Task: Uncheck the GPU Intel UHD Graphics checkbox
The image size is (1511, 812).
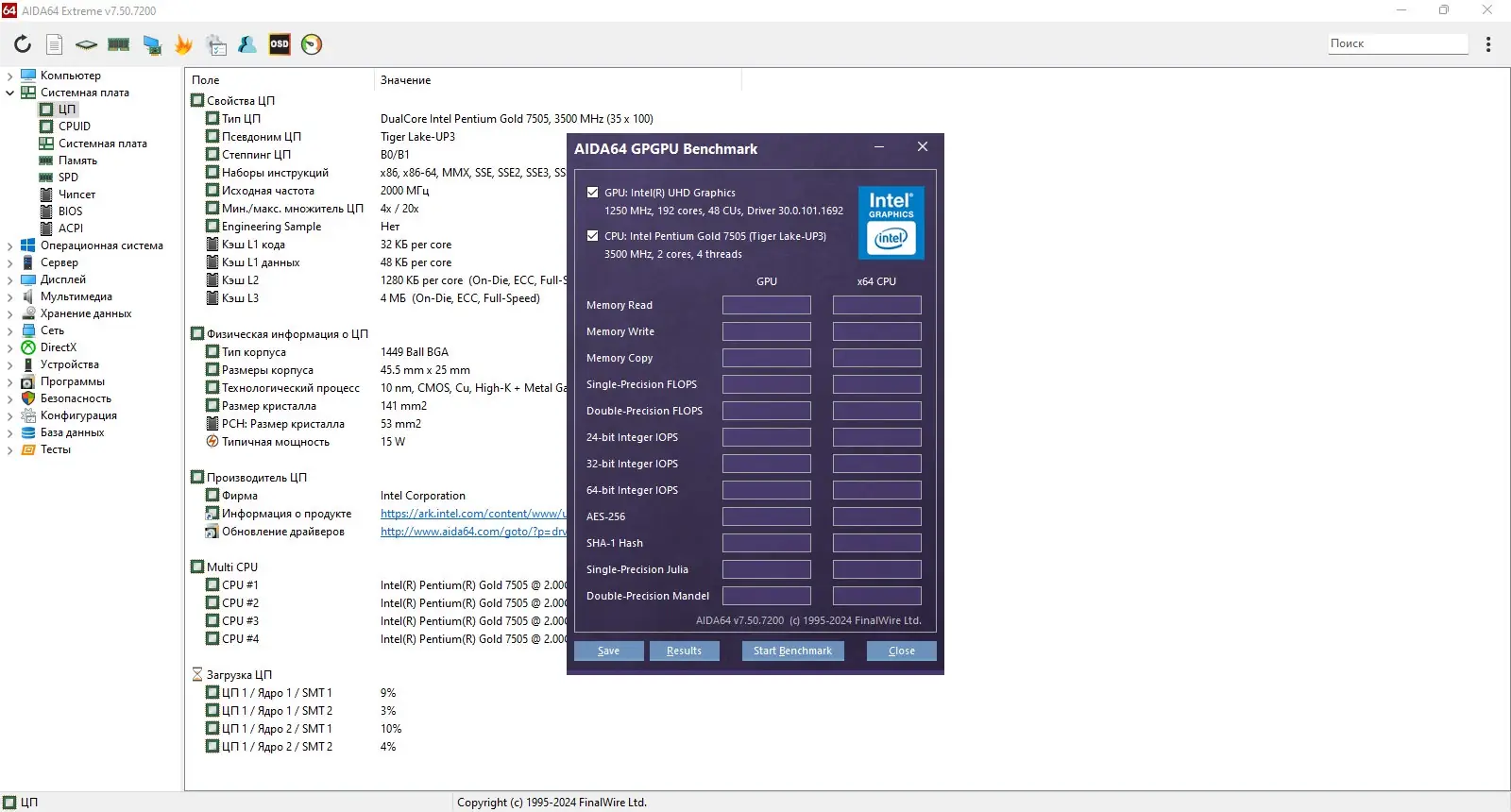Action: coord(592,193)
